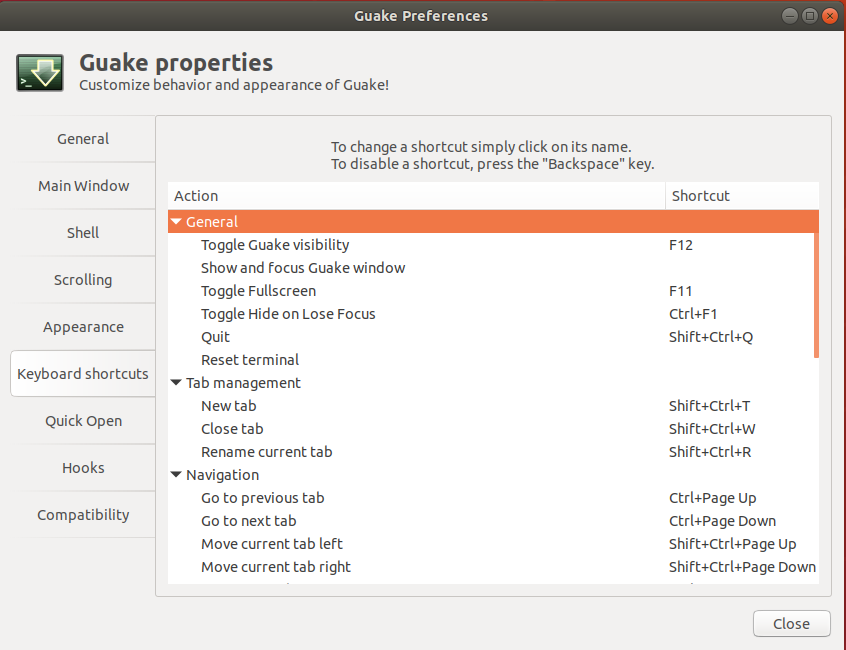846x650 pixels.
Task: Go to the Scrolling tab
Action: [x=83, y=279]
